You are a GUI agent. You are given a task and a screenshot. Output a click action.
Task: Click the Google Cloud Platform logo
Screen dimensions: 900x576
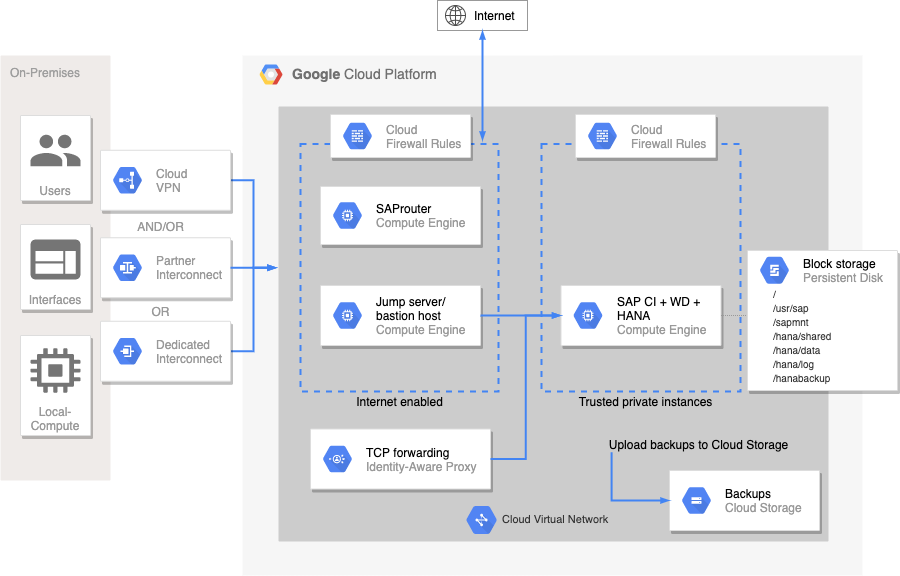click(271, 75)
